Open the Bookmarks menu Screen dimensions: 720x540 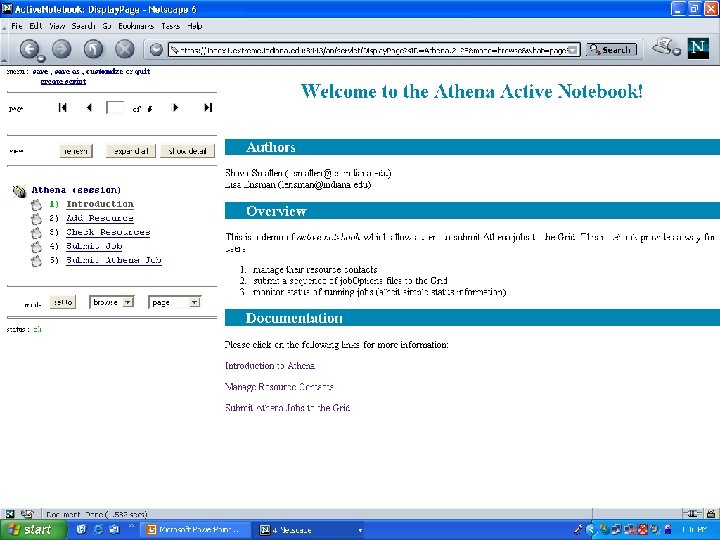(136, 26)
